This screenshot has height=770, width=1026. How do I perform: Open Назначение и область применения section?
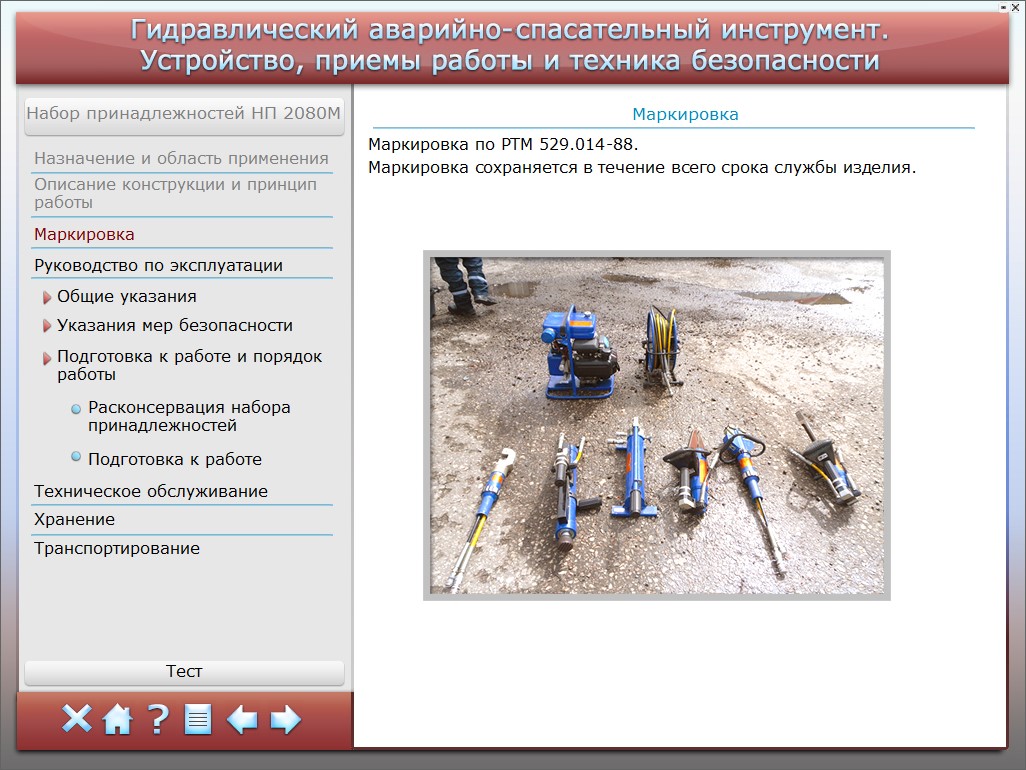pos(181,158)
